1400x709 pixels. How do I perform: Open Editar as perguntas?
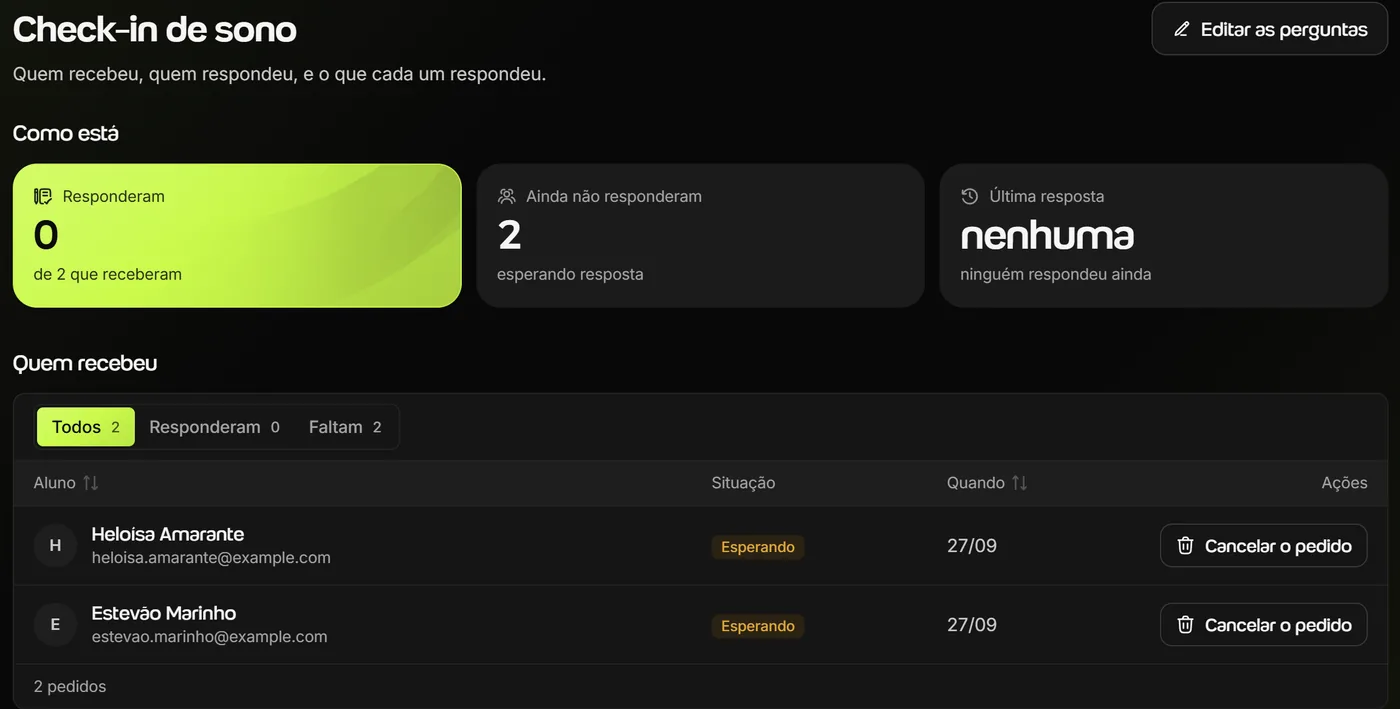(1270, 29)
